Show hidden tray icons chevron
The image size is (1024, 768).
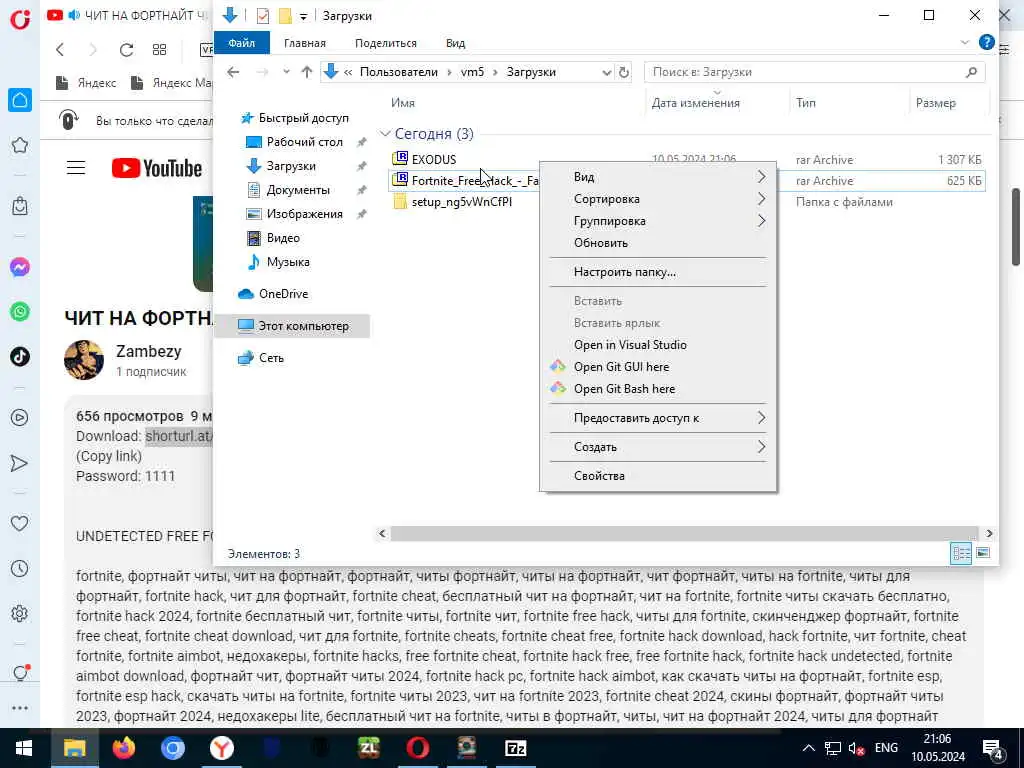(808, 748)
